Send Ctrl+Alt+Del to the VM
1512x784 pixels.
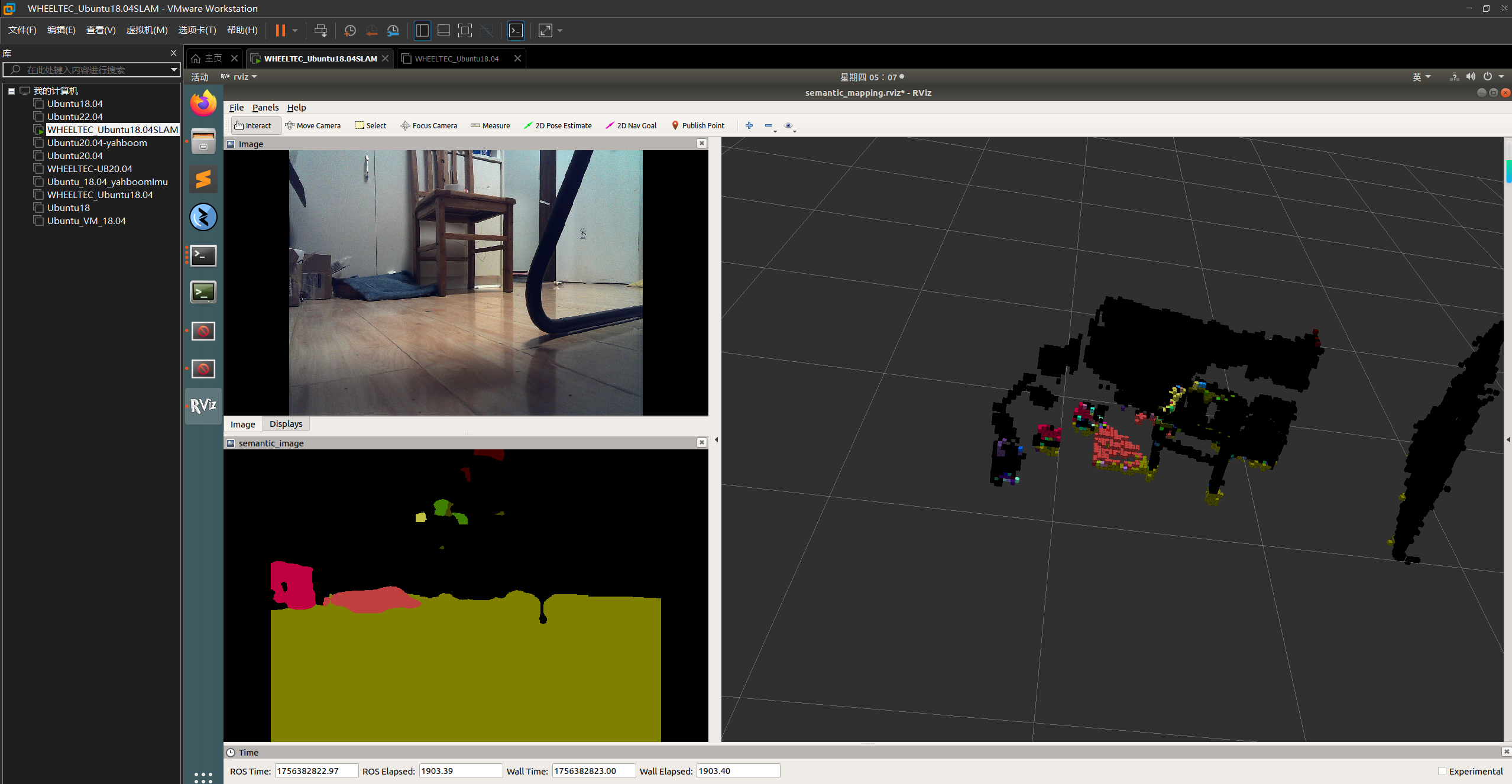[320, 30]
